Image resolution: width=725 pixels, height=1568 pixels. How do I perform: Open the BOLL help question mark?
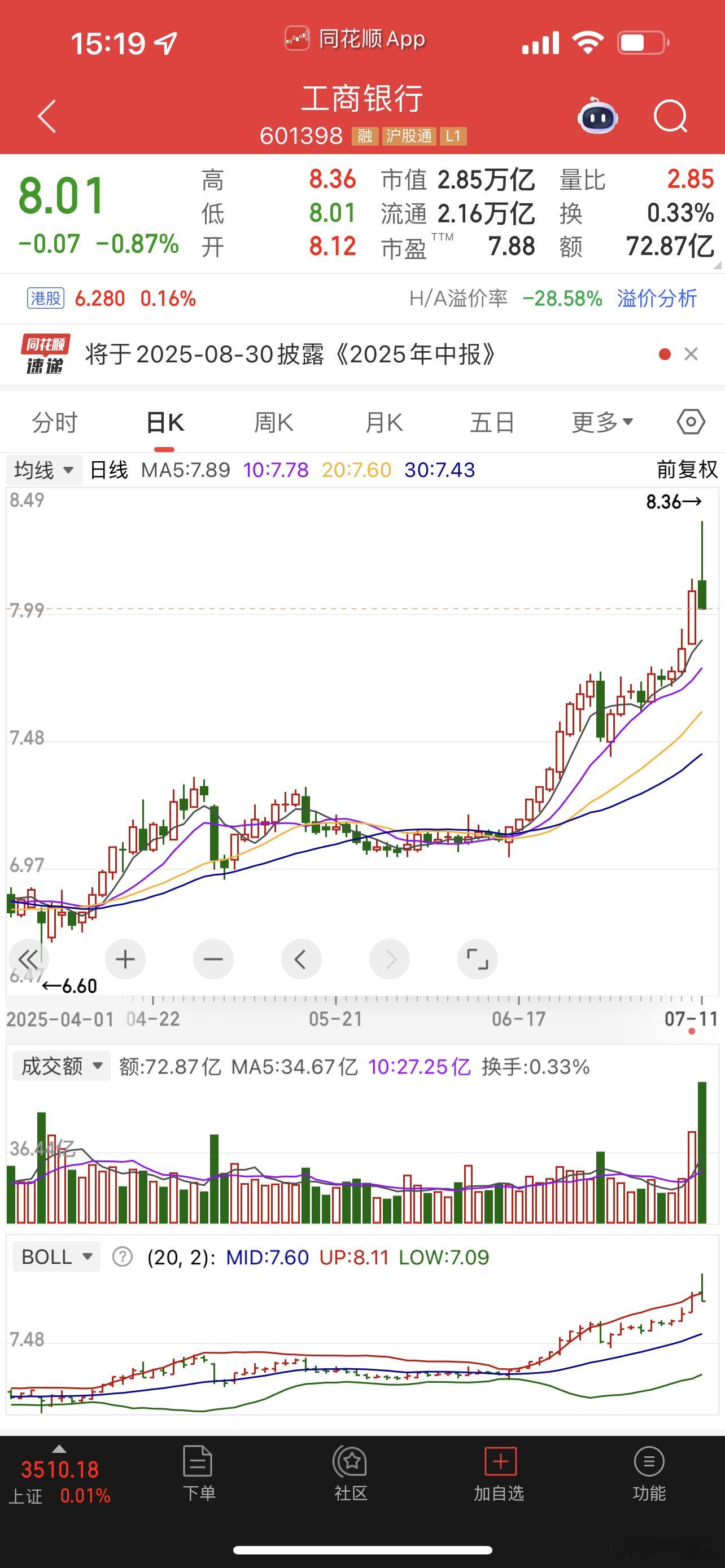(123, 1256)
